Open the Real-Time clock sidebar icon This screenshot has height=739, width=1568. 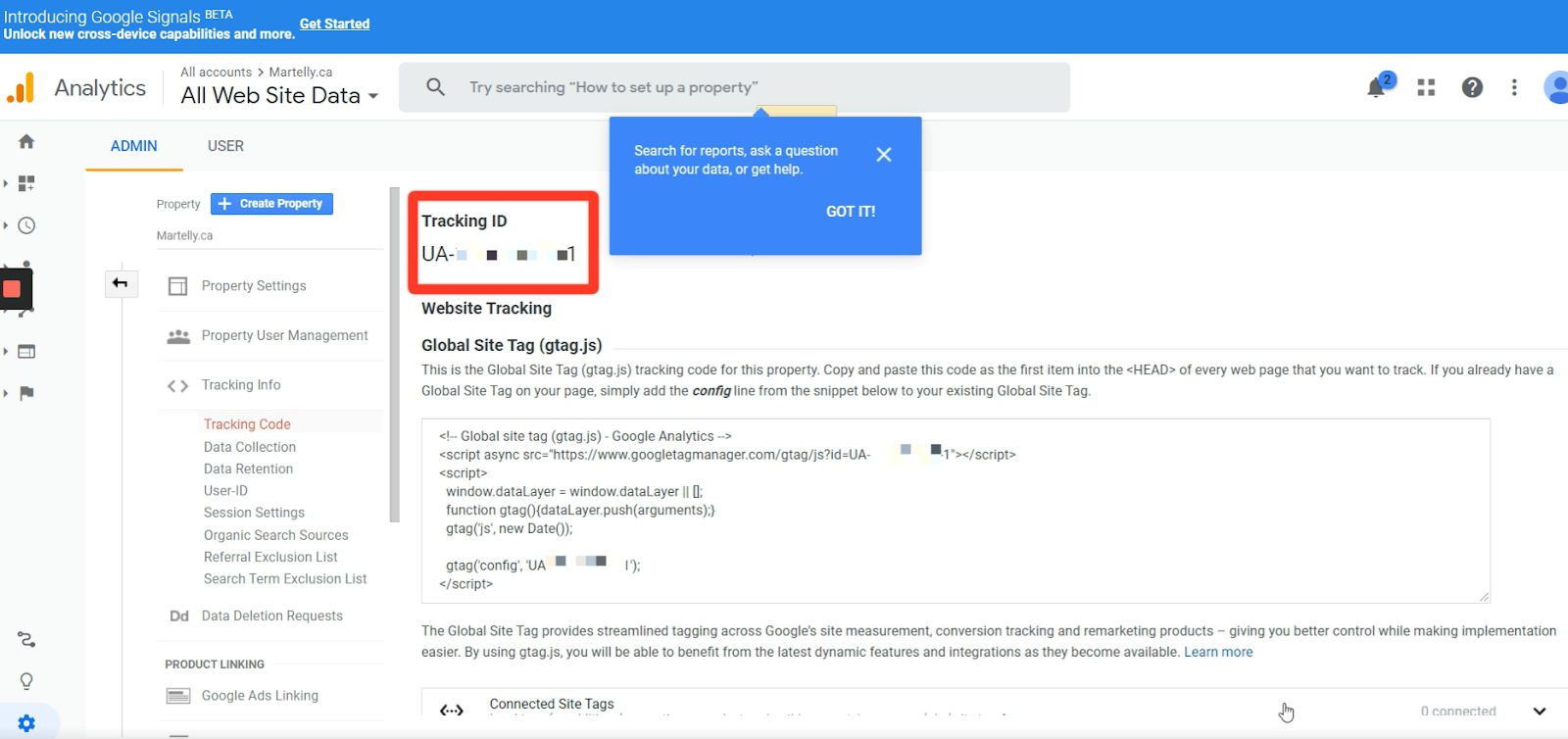26,225
